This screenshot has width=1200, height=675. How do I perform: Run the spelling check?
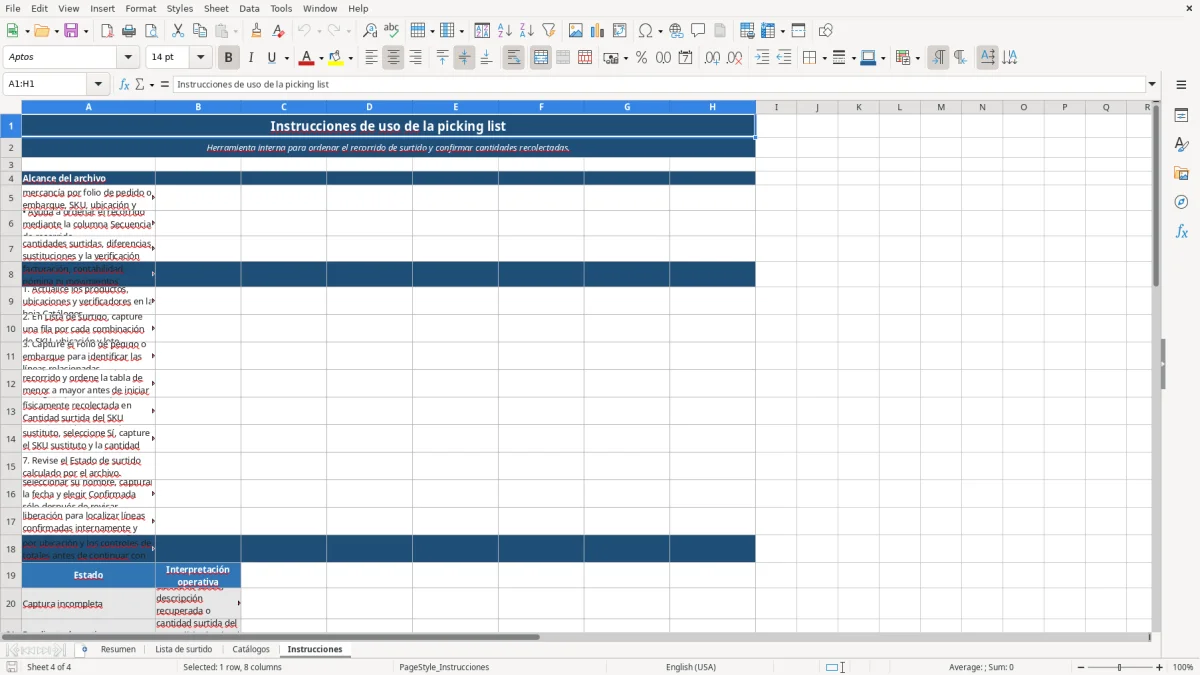[x=392, y=31]
